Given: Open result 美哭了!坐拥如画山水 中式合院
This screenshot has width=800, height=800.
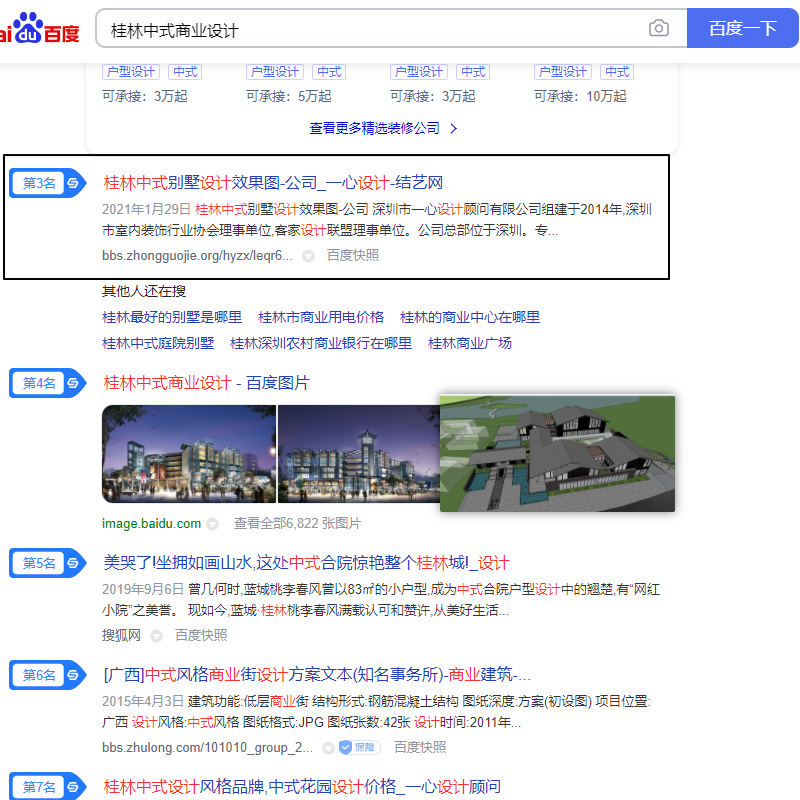Looking at the screenshot, I should pos(306,563).
